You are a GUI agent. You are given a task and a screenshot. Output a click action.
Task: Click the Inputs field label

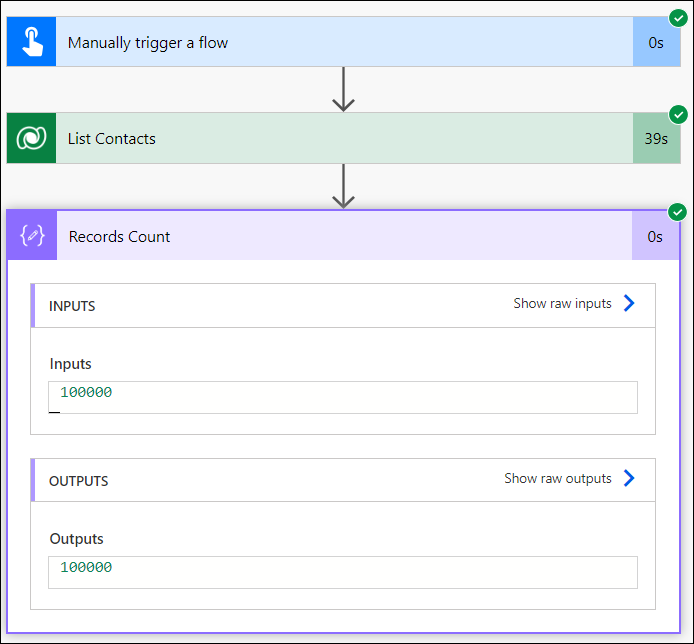click(70, 364)
